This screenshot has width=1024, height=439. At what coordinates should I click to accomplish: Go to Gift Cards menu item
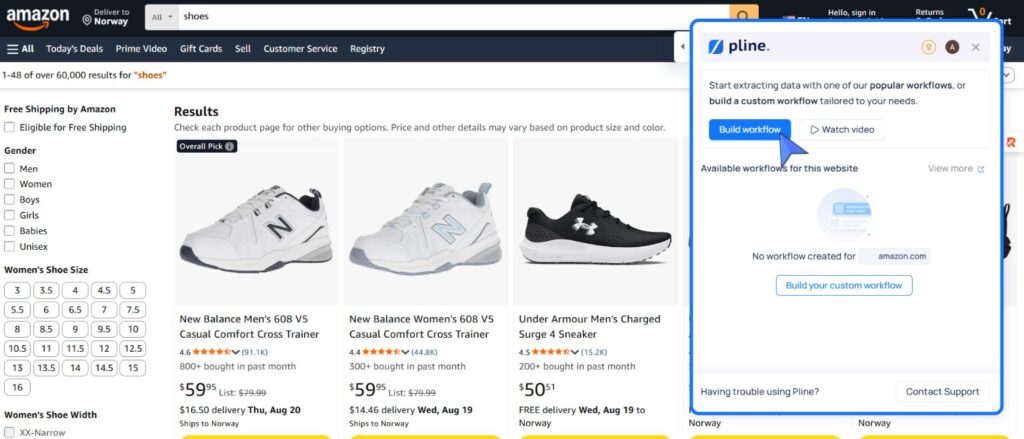coord(201,49)
